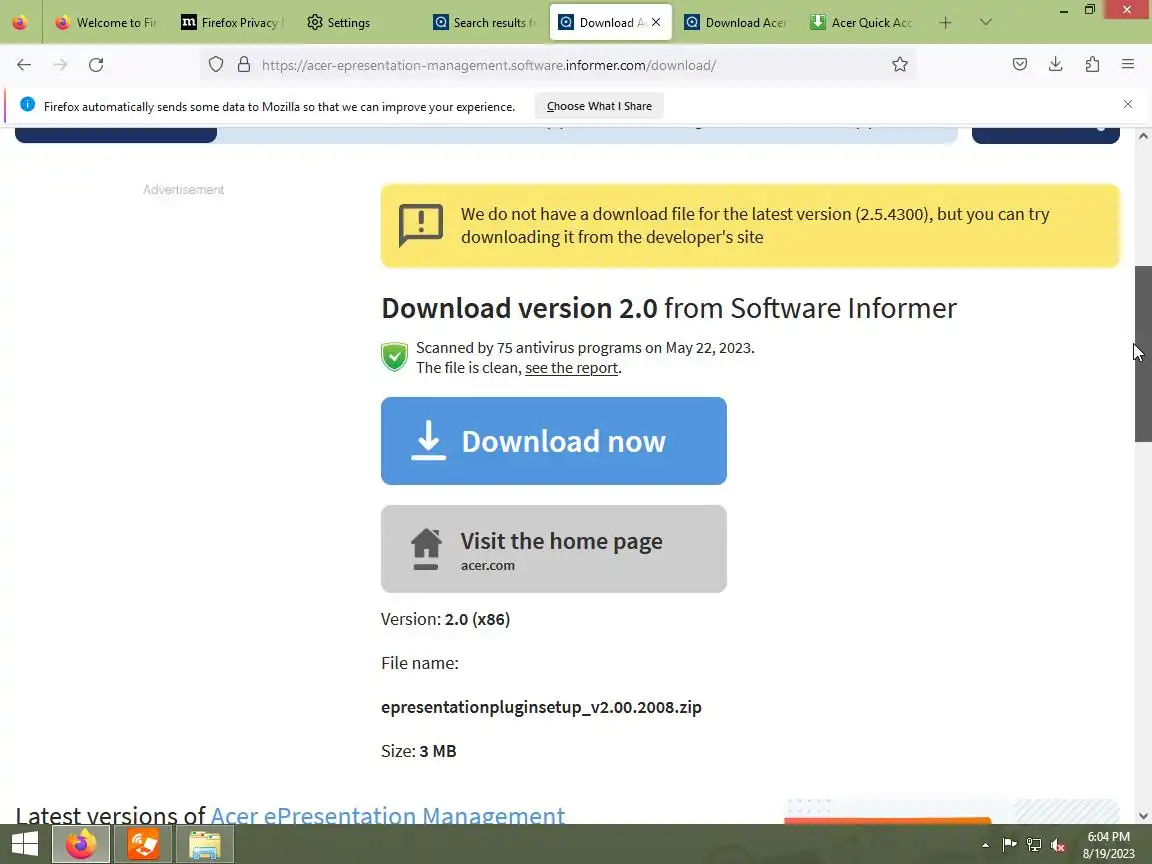
Task: Switch to Welcome to Firefox tab
Action: click(x=106, y=23)
